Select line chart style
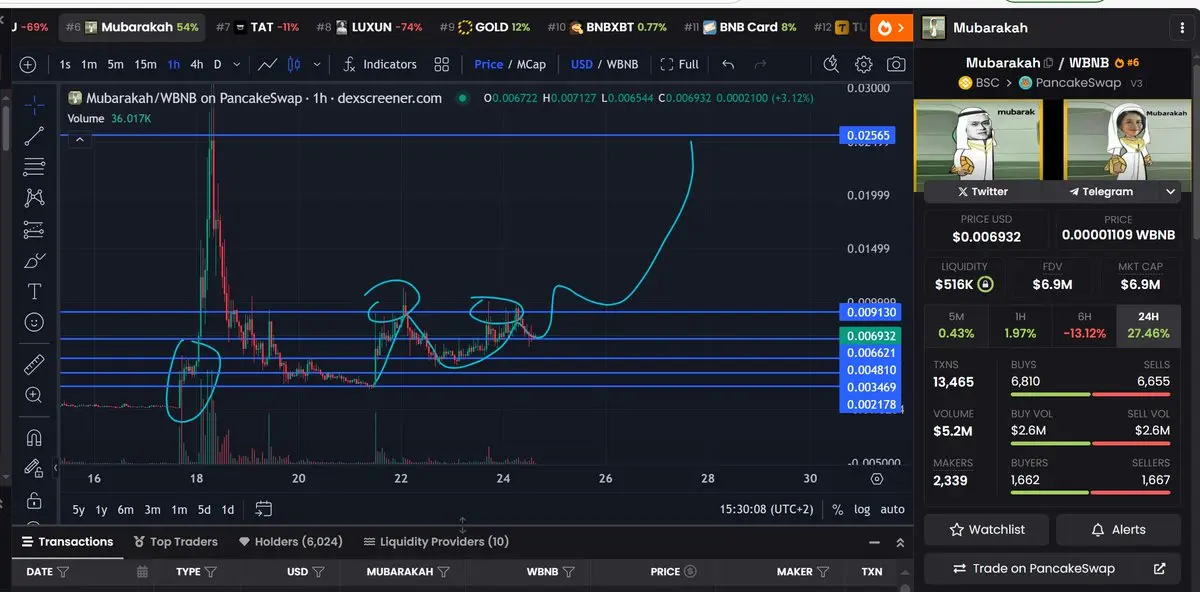Image resolution: width=1200 pixels, height=592 pixels. [x=267, y=64]
